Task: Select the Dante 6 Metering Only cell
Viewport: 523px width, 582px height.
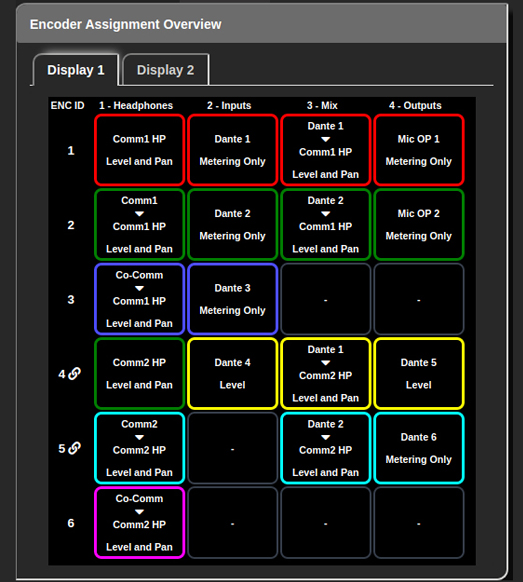Action: (419, 448)
